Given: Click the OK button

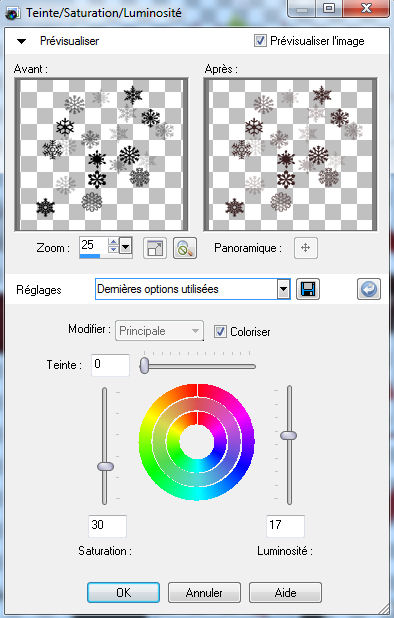Looking at the screenshot, I should pos(123,592).
